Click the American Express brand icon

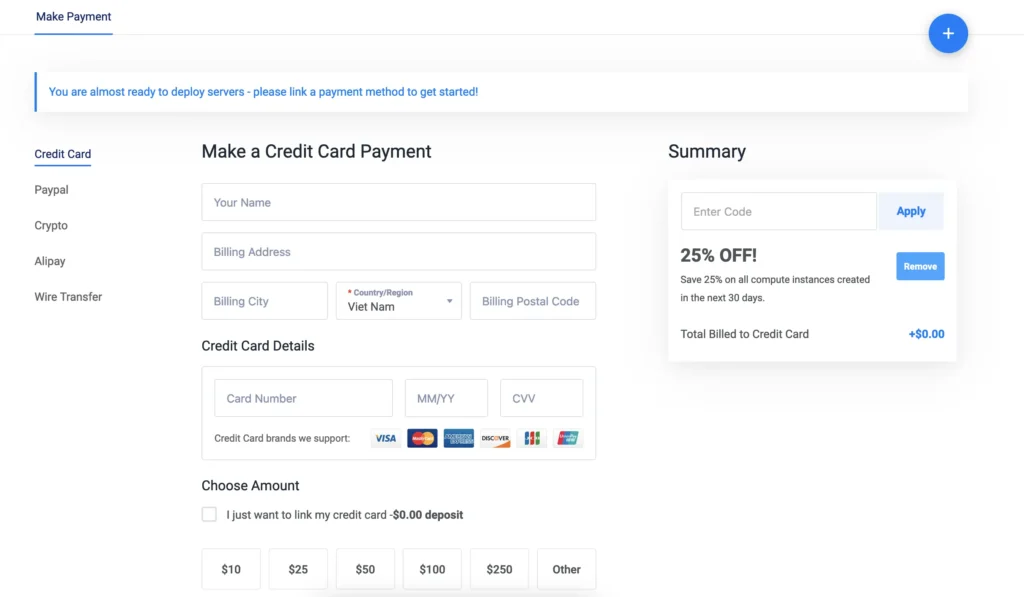click(x=458, y=438)
